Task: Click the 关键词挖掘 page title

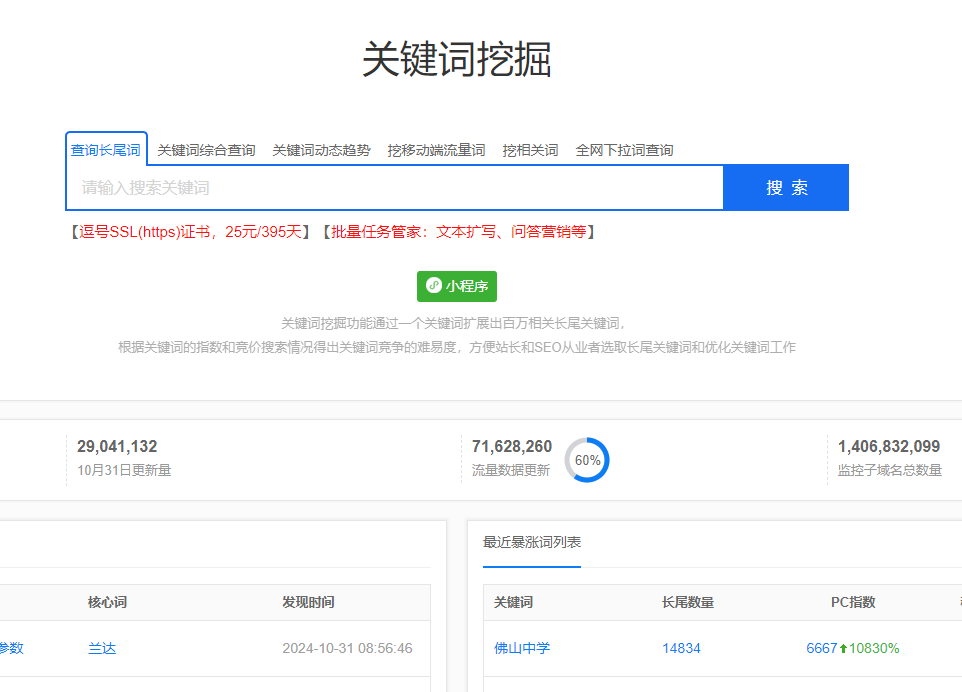Action: [457, 60]
